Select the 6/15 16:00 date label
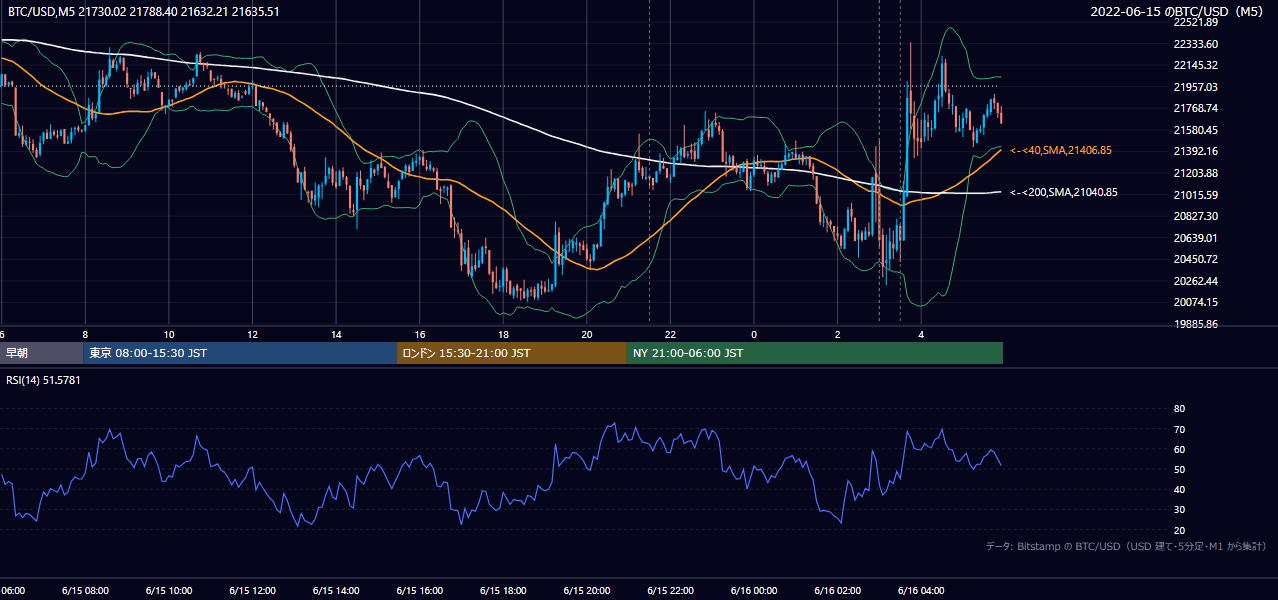 [x=419, y=590]
